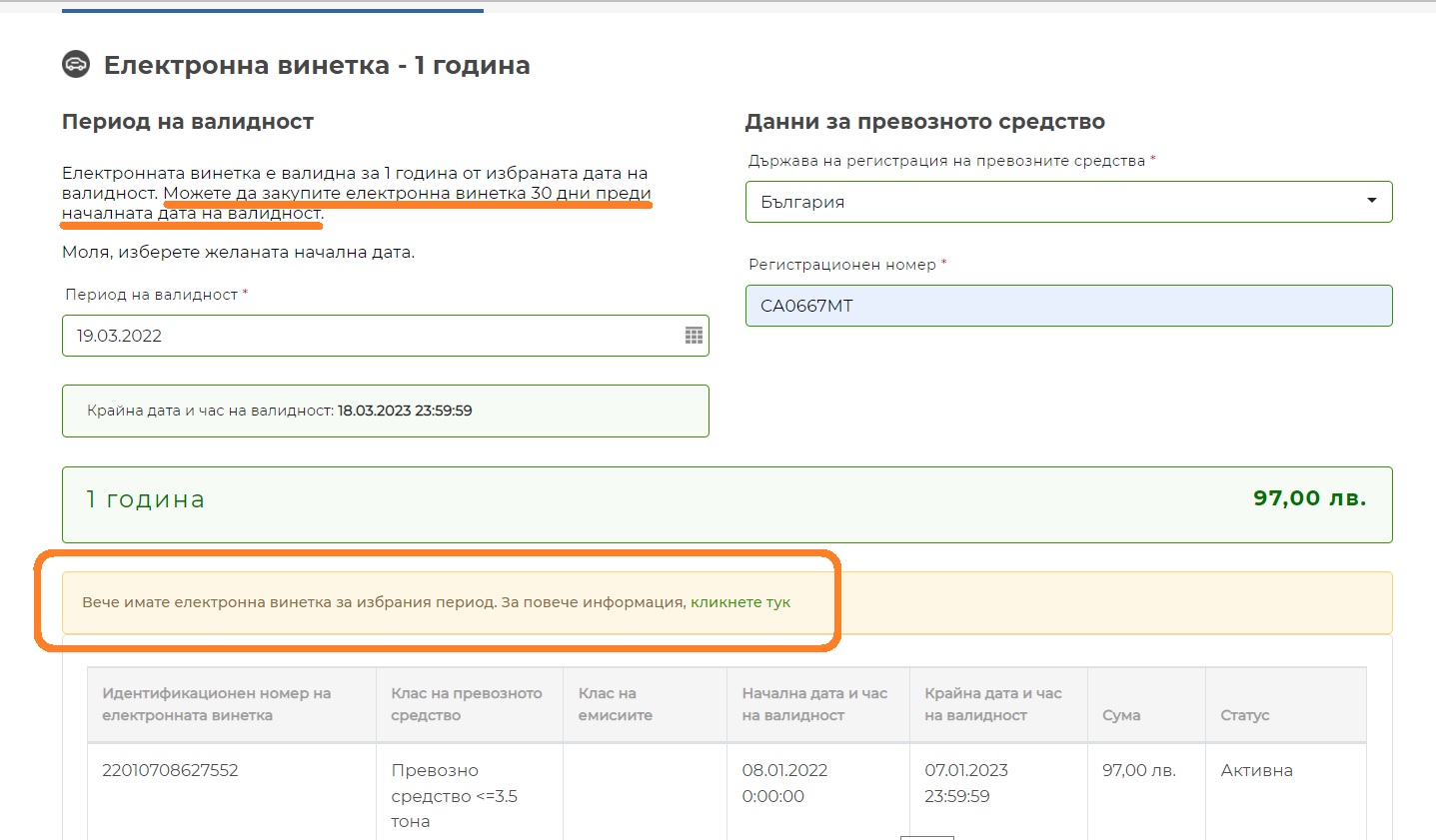The width and height of the screenshot is (1436, 840).
Task: Click the 'Електронна винетка - 1 година' heading
Action: [x=317, y=66]
